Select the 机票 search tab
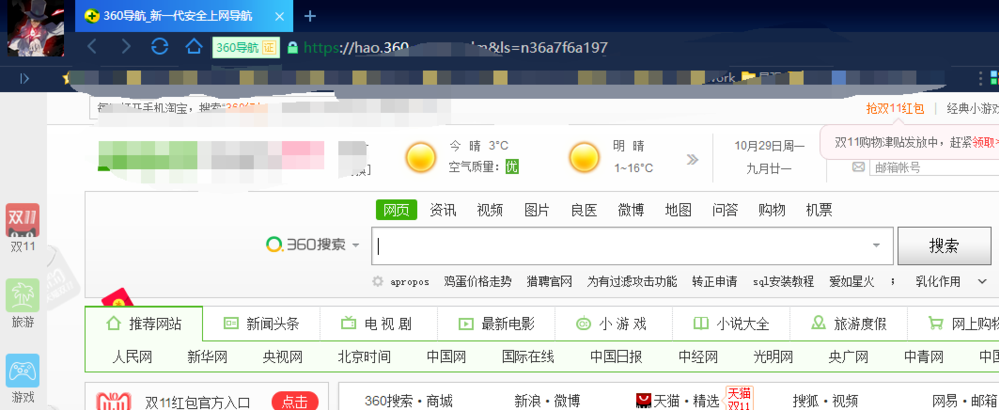Image resolution: width=999 pixels, height=410 pixels. (819, 210)
